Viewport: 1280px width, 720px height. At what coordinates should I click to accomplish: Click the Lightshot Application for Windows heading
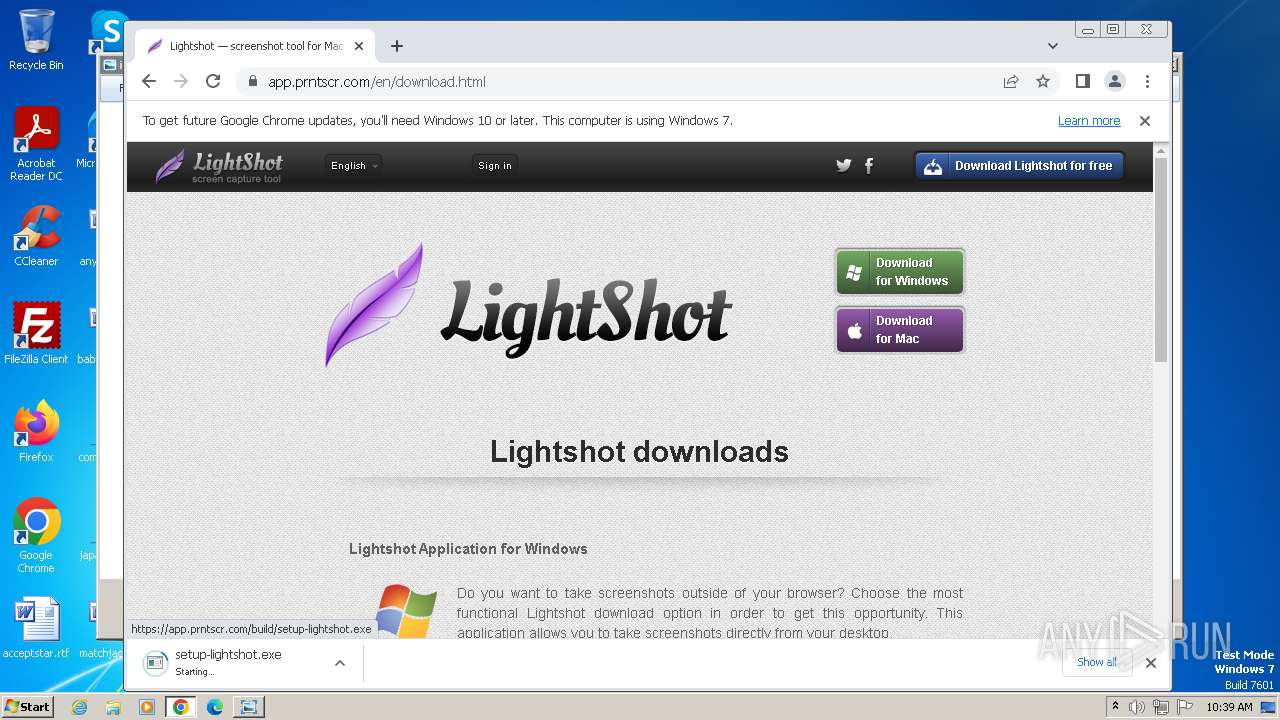coord(468,549)
